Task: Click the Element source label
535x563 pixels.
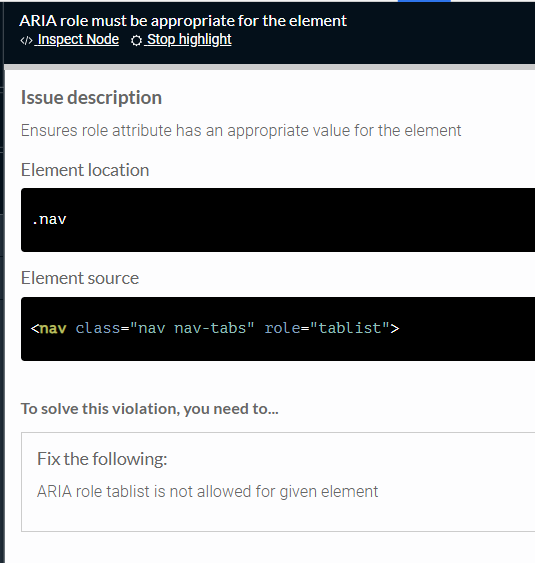Action: click(80, 278)
